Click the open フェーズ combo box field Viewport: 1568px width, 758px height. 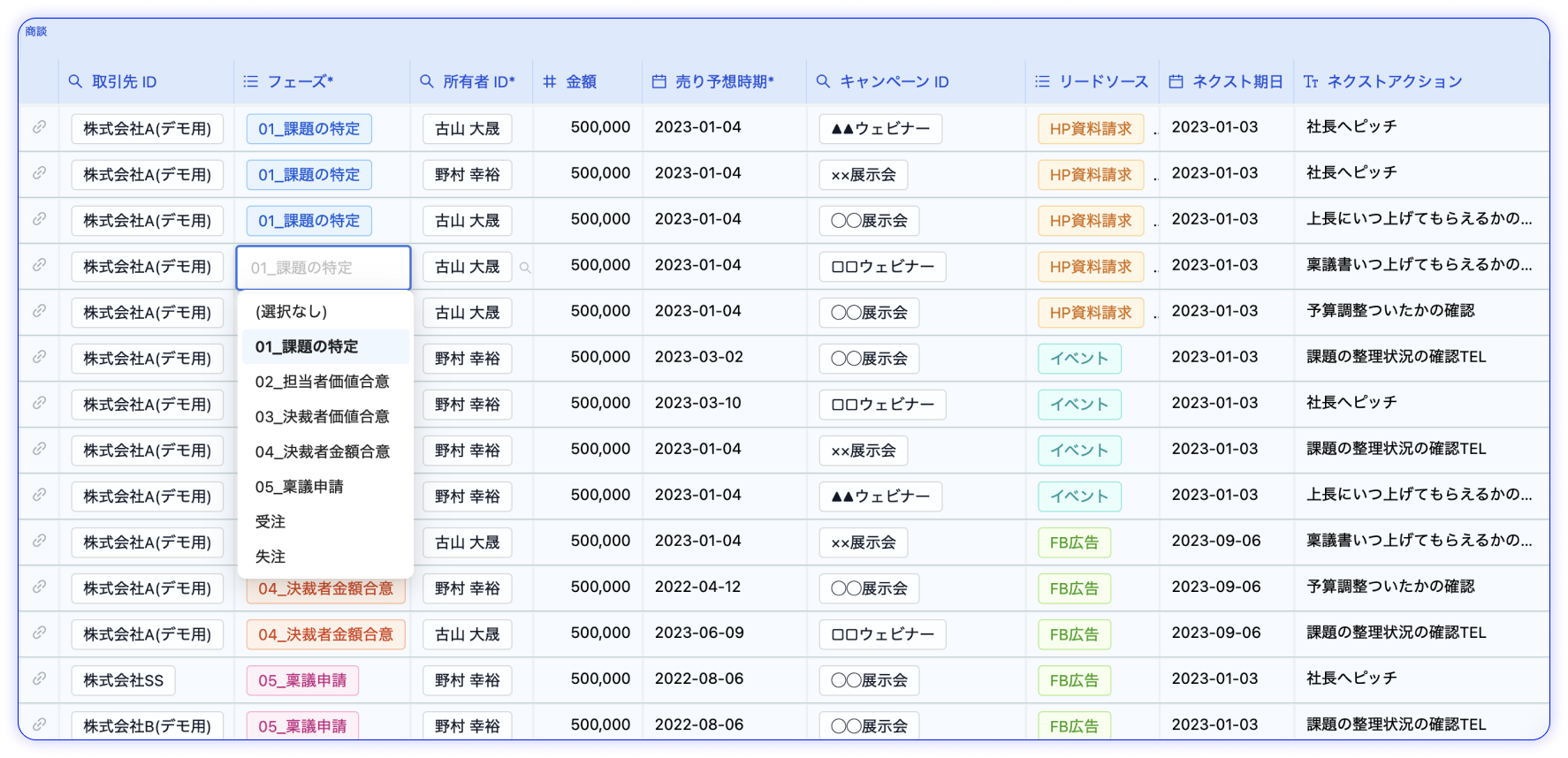click(x=323, y=268)
